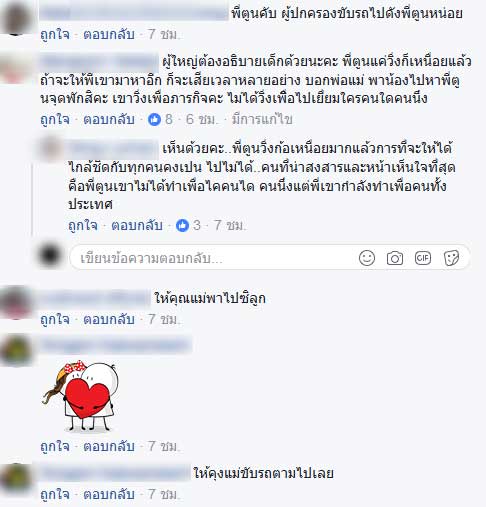
Task: Click ถูกใจ under the sticker comment
Action: tap(55, 446)
